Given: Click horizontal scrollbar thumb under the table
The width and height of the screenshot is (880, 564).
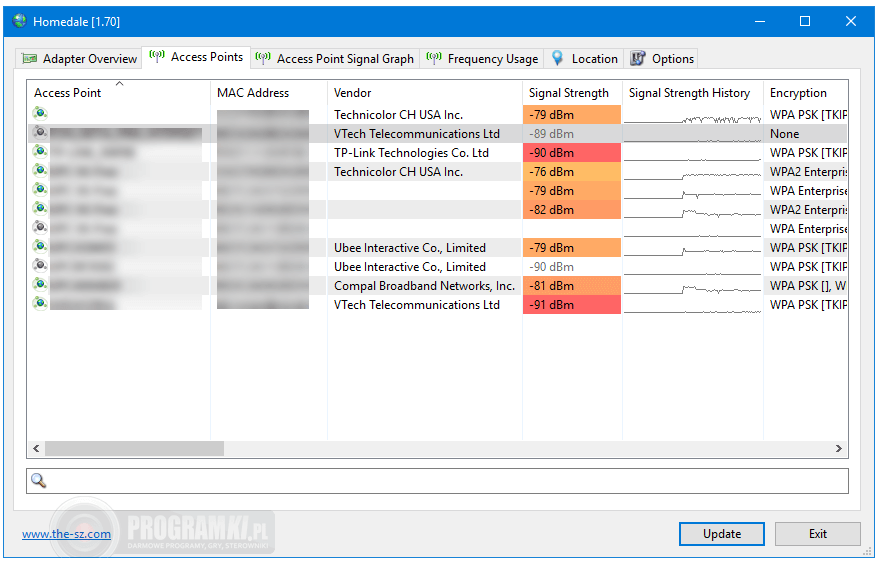Looking at the screenshot, I should tap(134, 448).
